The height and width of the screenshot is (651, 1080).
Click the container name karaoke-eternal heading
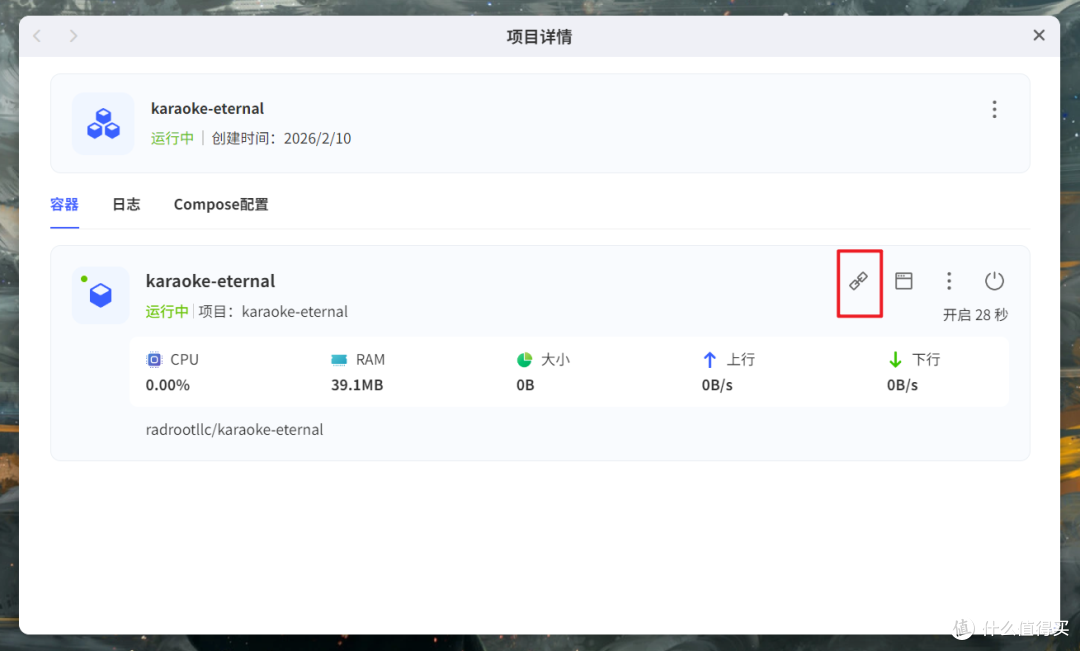point(210,281)
